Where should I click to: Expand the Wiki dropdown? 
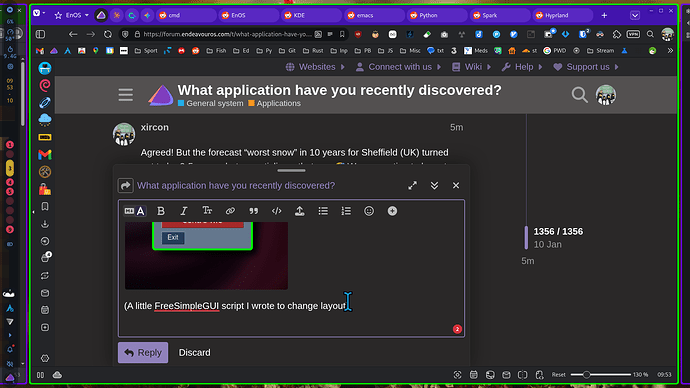click(x=471, y=67)
